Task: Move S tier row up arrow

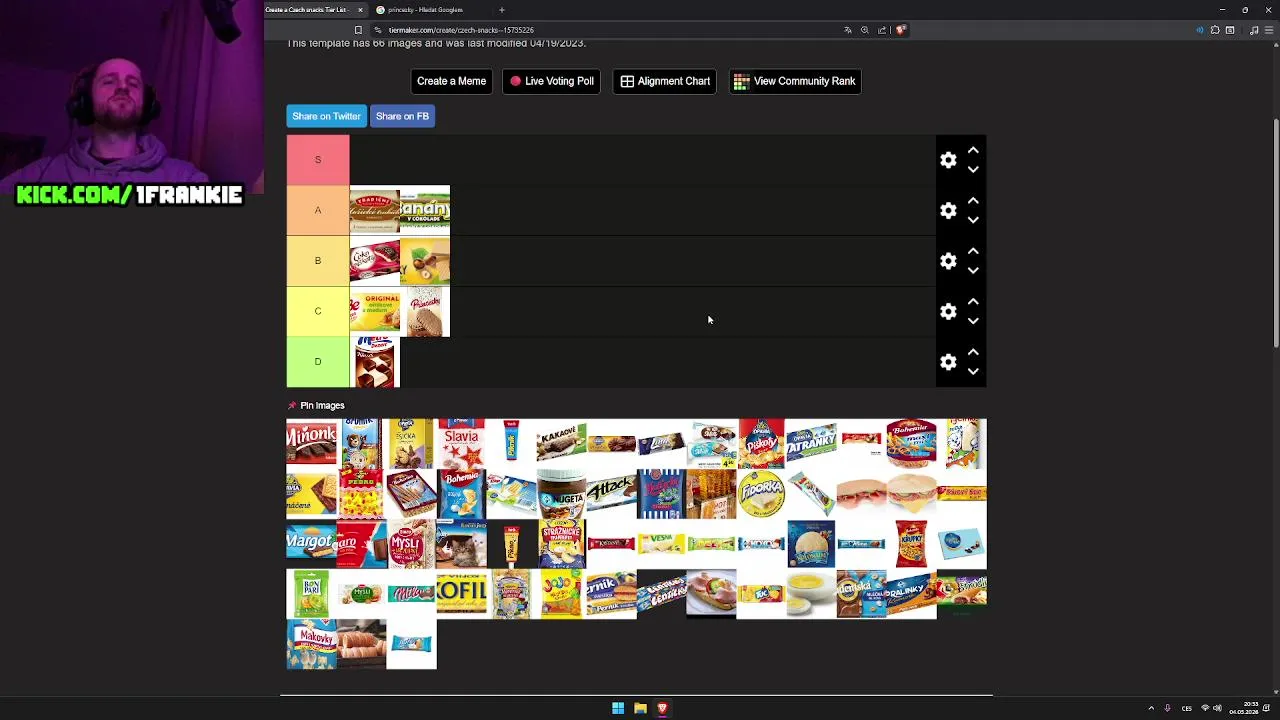Action: [x=973, y=150]
